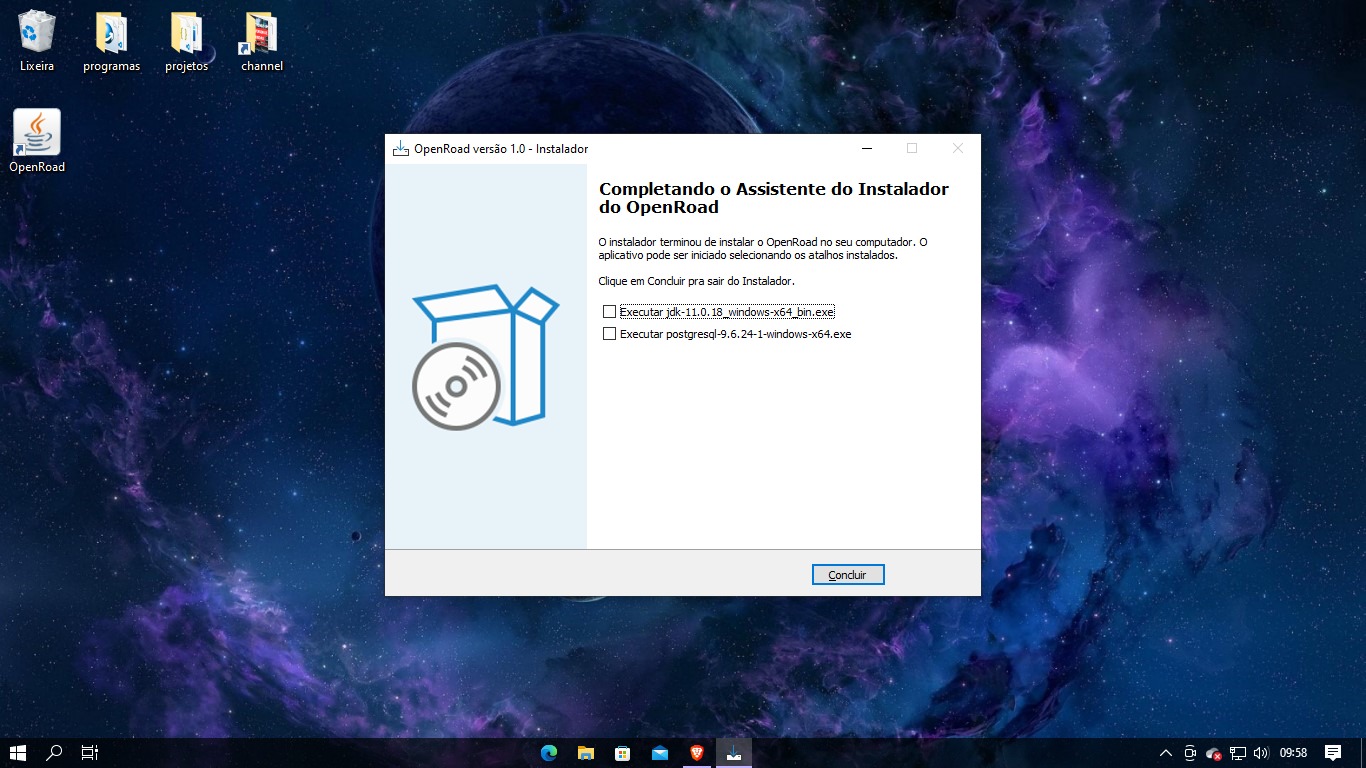Viewport: 1366px width, 768px height.
Task: Close the OpenRoad installer window
Action: pyautogui.click(x=958, y=149)
